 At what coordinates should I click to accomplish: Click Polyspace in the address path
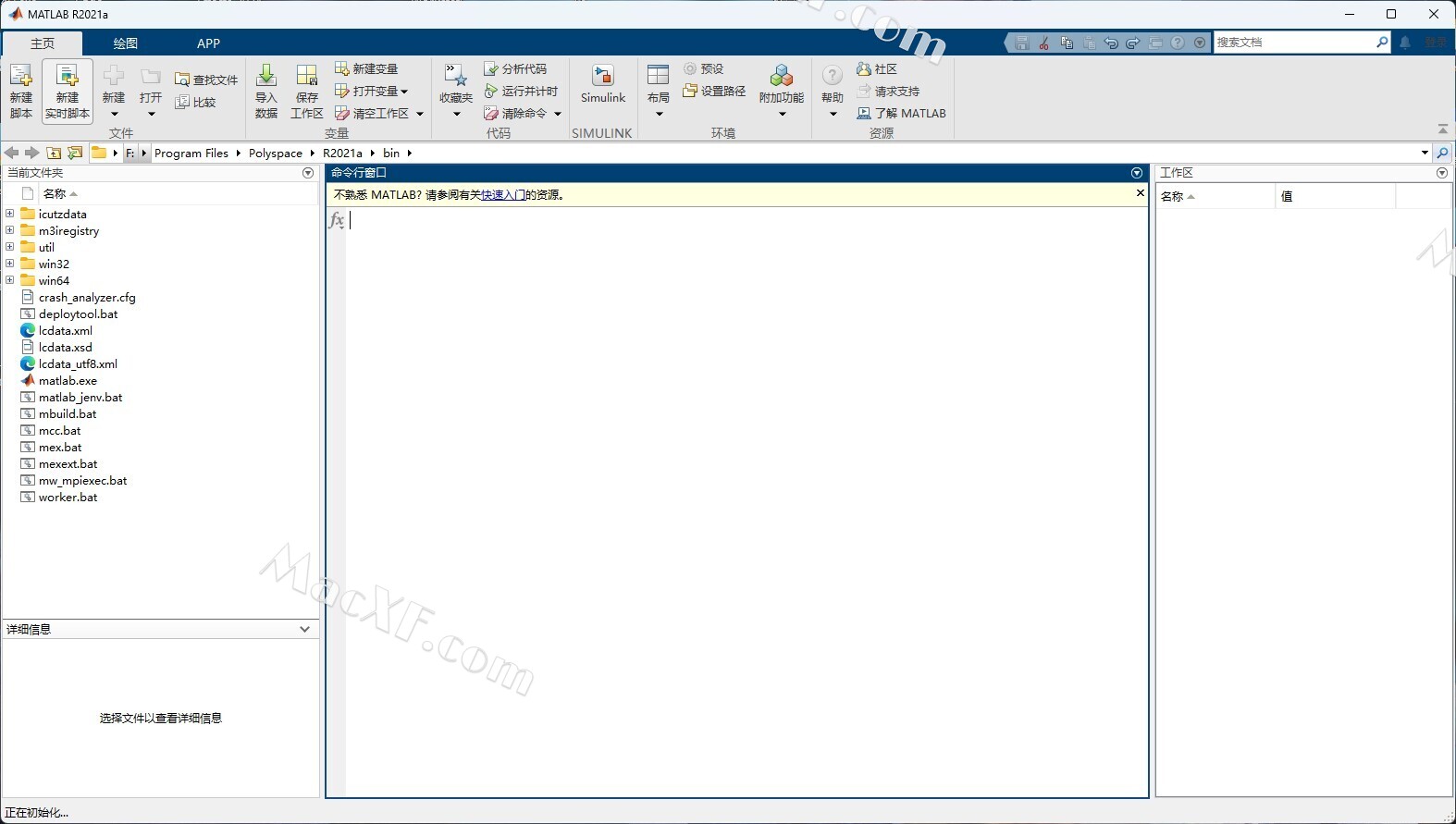click(276, 154)
